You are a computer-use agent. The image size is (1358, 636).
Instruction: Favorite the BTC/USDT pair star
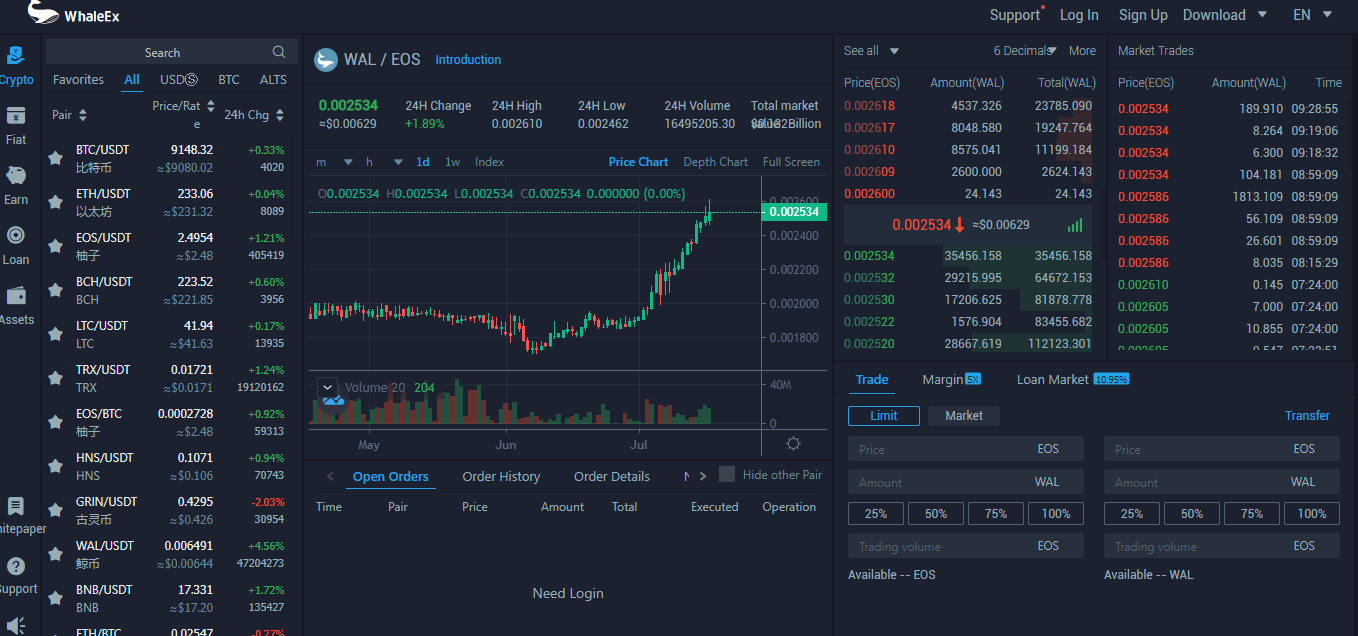coord(56,158)
